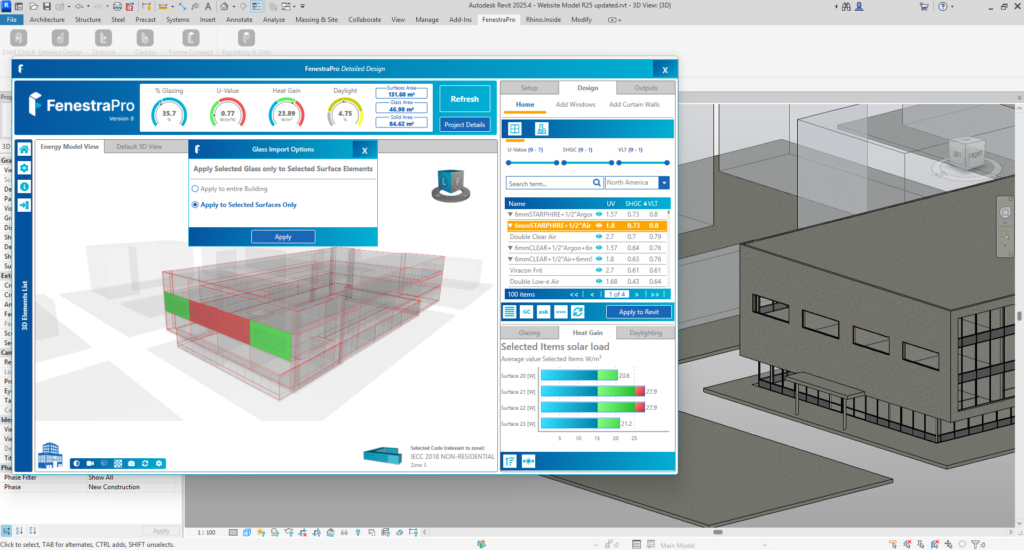The width and height of the screenshot is (1024, 550).
Task: Toggle eye icon for 6mmCLEAR+1/2"Argon row
Action: 599,248
